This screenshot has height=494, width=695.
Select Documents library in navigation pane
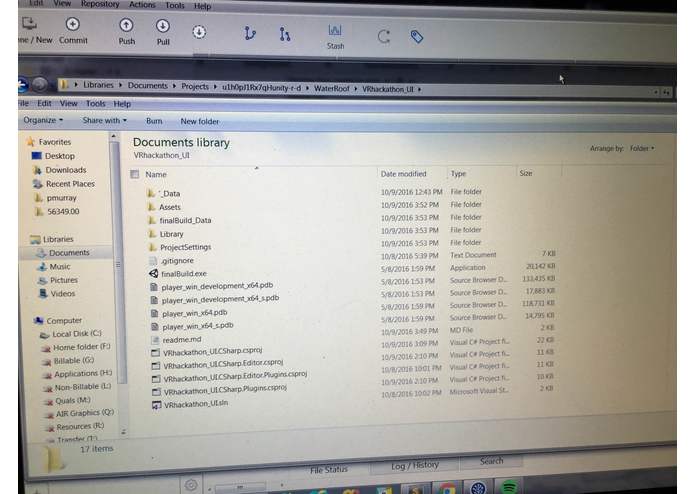[x=69, y=253]
